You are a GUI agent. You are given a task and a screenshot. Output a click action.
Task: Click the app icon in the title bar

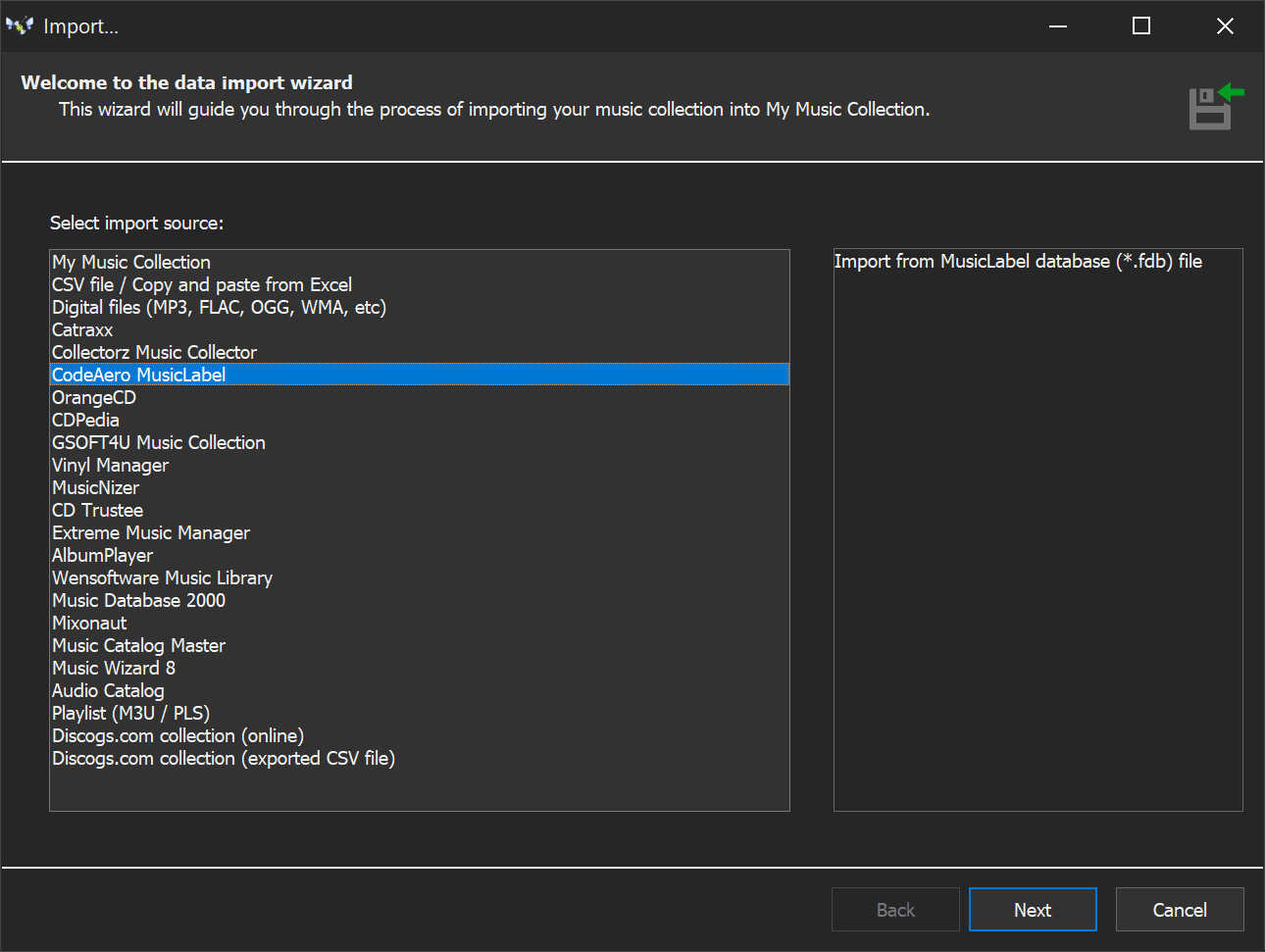pyautogui.click(x=20, y=26)
